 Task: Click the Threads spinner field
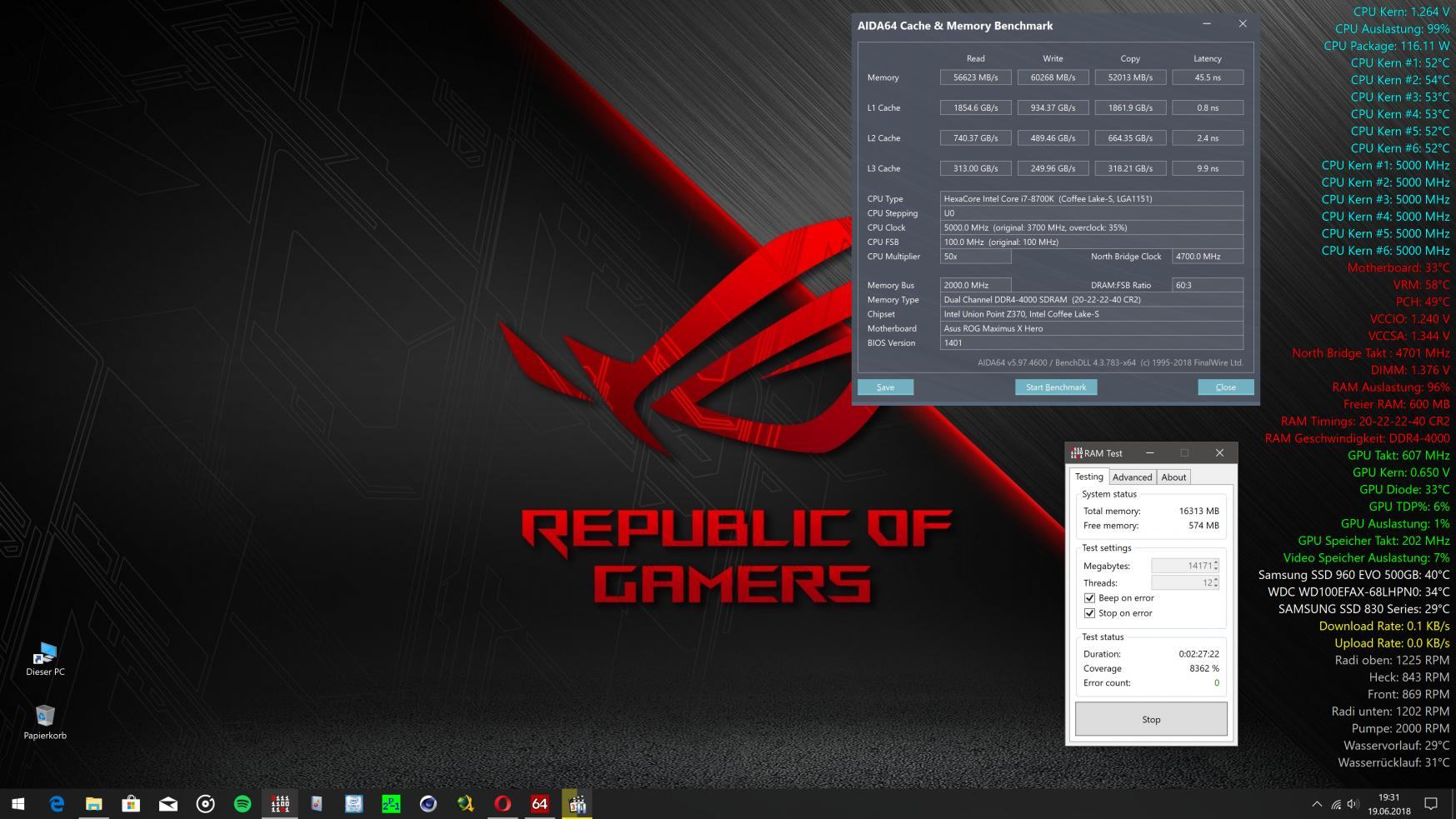(x=1185, y=583)
